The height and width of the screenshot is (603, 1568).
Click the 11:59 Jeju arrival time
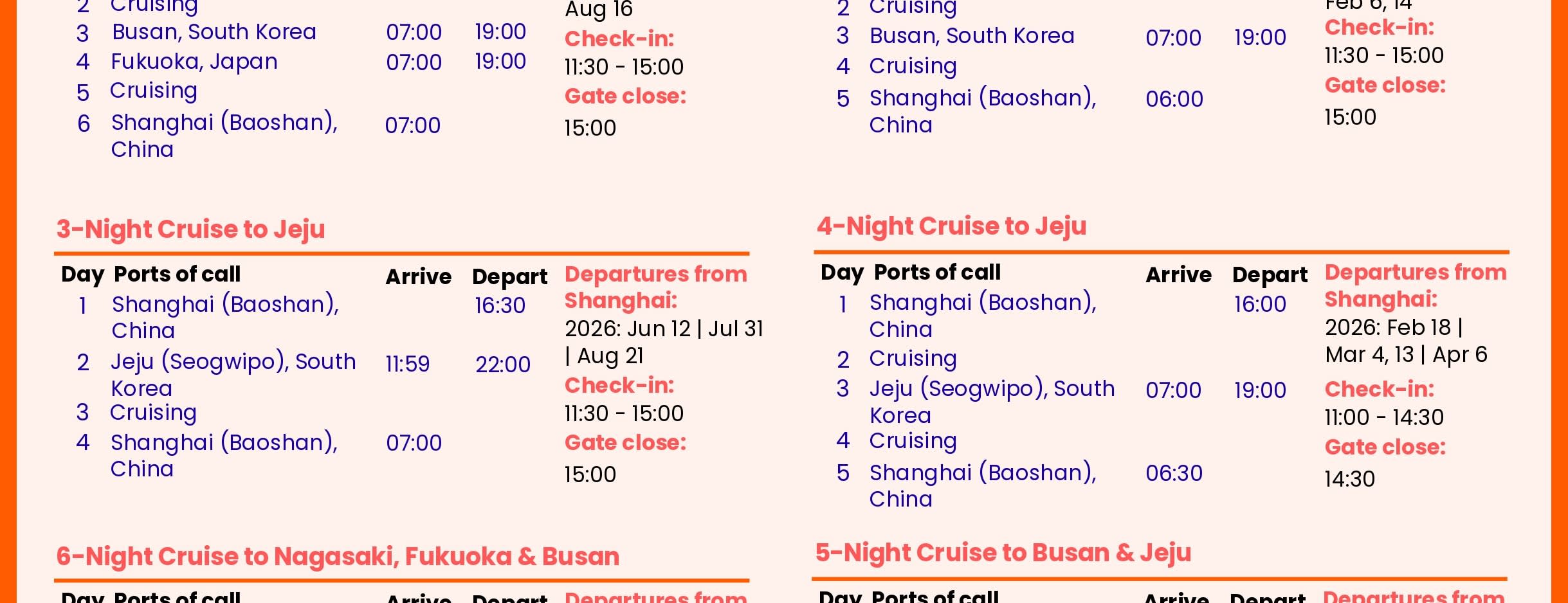407,364
